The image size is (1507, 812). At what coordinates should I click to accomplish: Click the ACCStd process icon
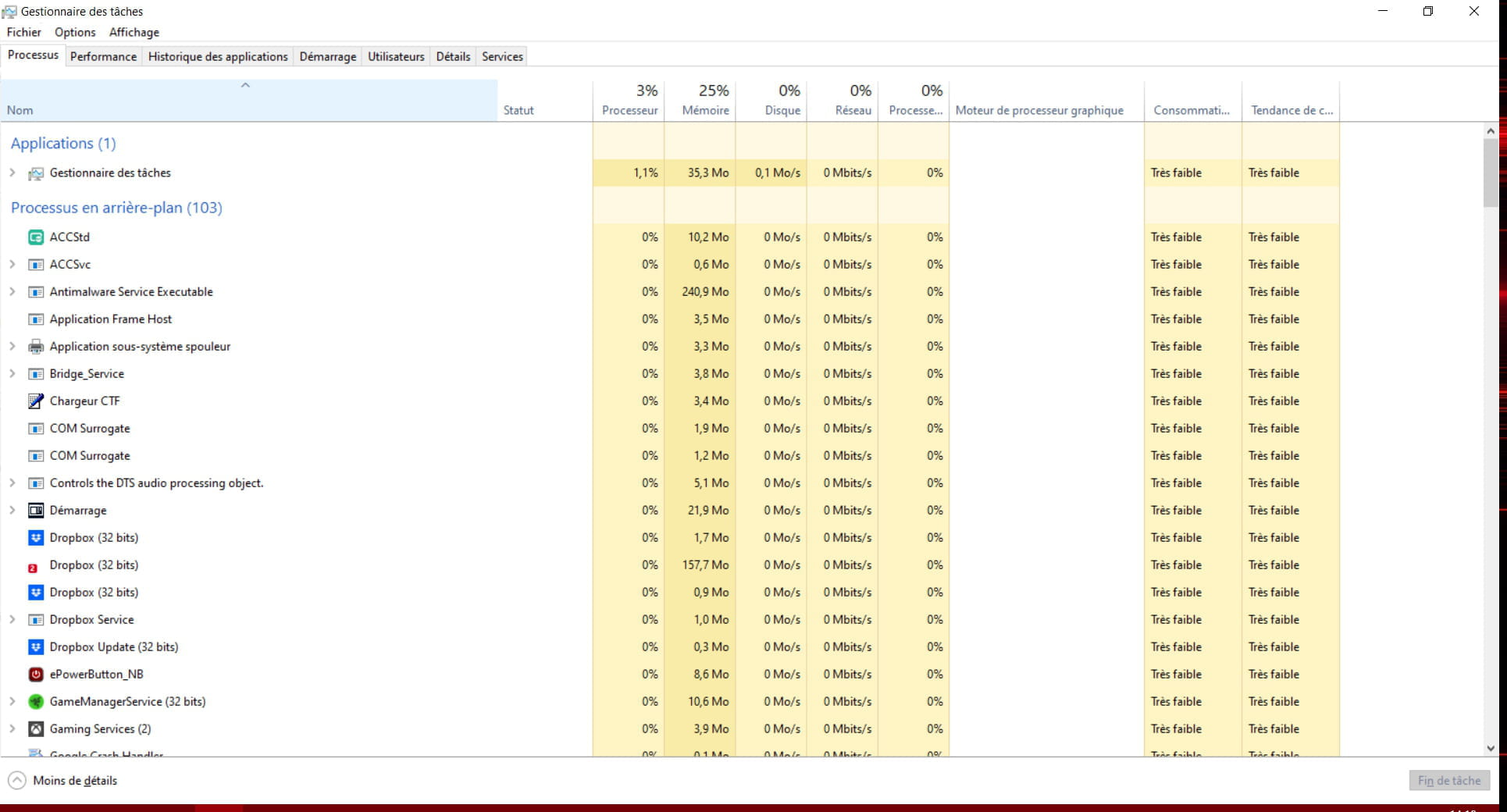(36, 237)
